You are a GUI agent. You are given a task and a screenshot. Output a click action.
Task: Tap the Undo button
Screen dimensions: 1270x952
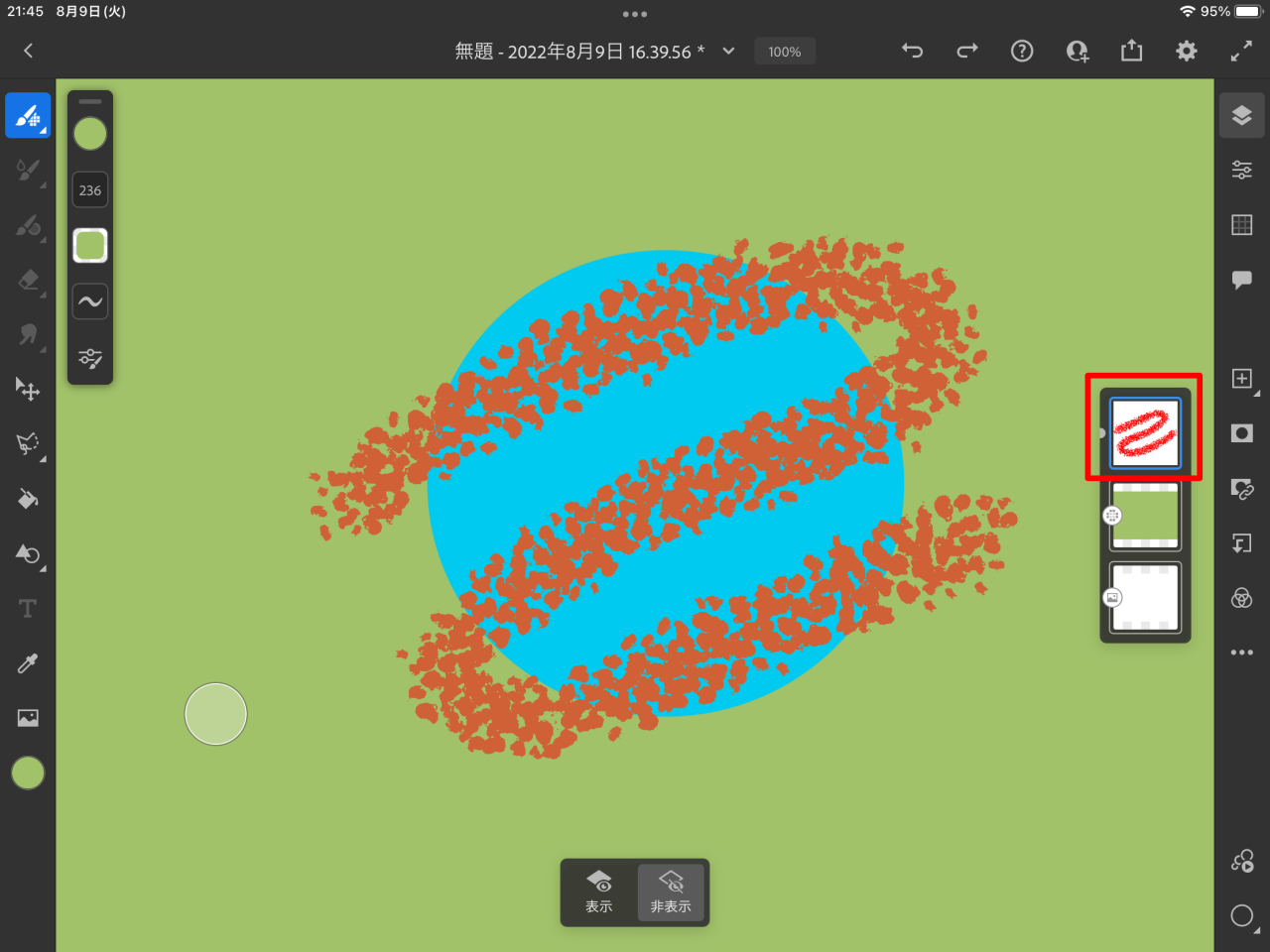[912, 51]
